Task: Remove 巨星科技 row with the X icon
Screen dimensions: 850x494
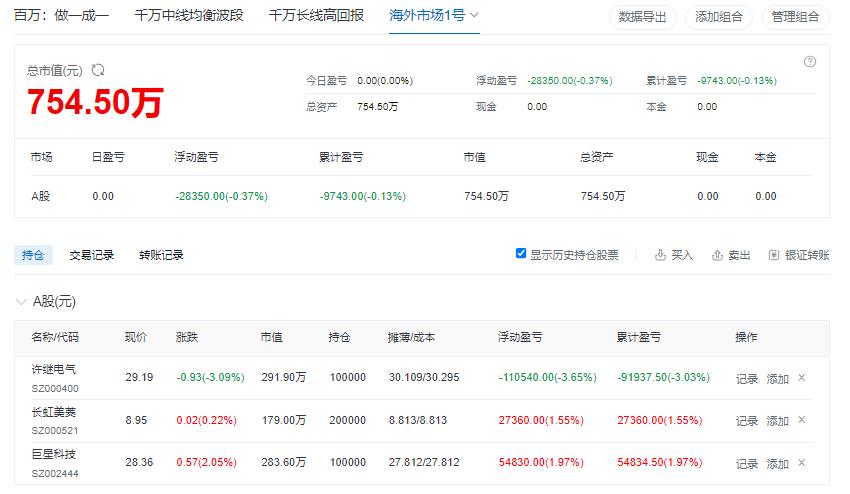Action: pos(802,463)
